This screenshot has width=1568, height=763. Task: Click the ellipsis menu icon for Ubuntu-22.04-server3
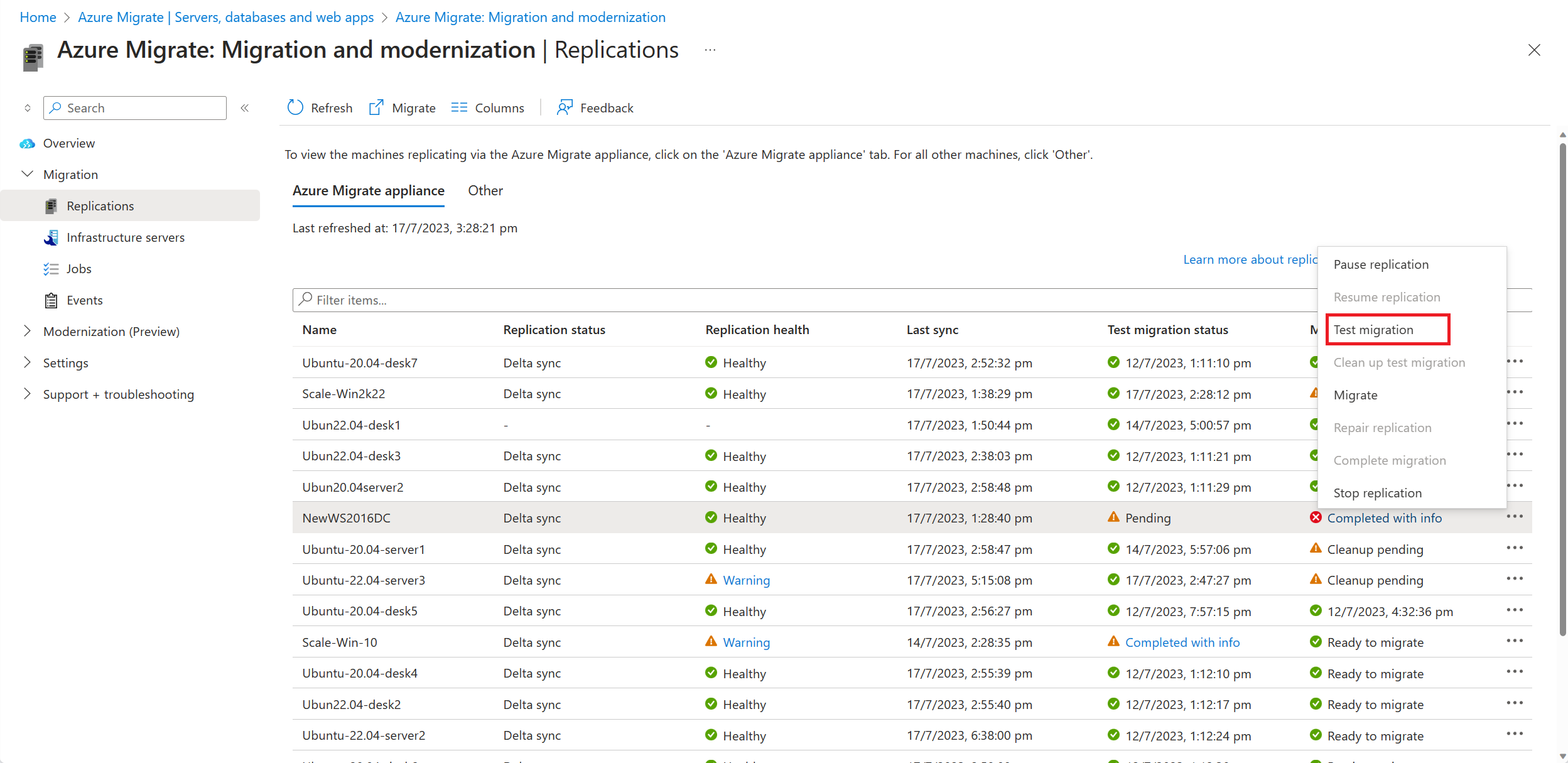(1516, 580)
